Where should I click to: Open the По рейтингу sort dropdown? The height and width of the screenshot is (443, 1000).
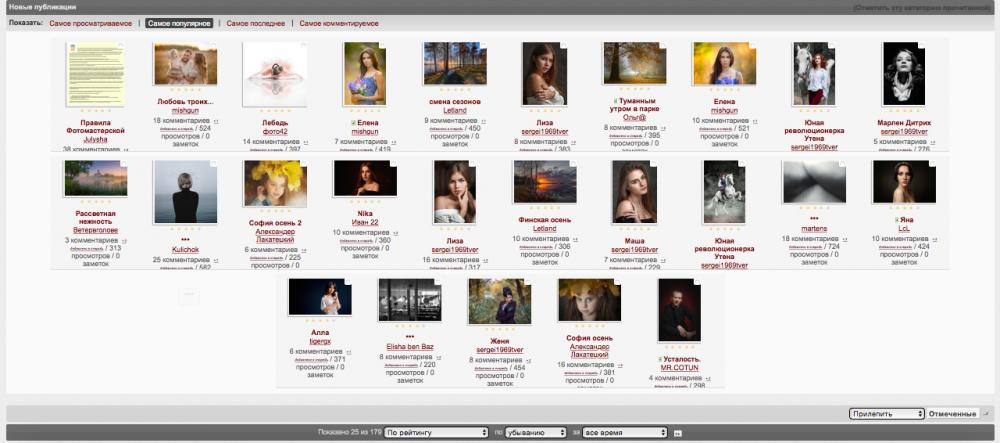point(436,433)
